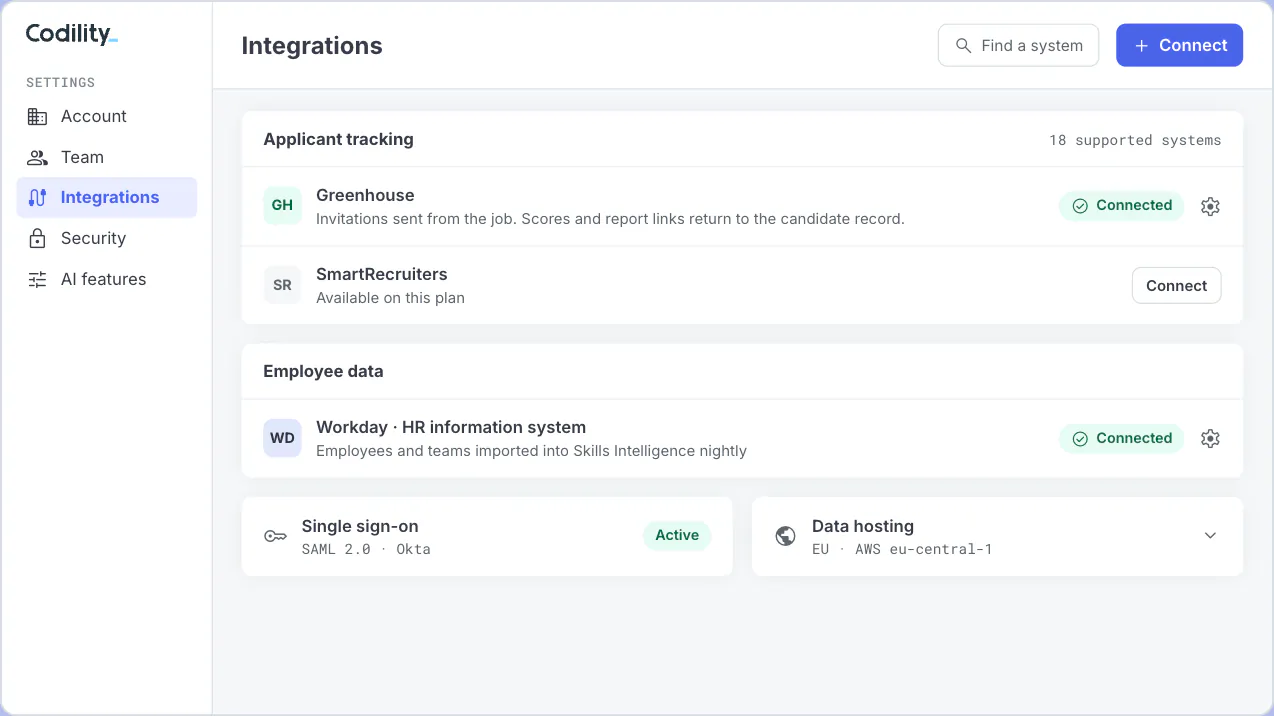Expand the Data hosting chevron
This screenshot has height=716, width=1274.
tap(1210, 536)
